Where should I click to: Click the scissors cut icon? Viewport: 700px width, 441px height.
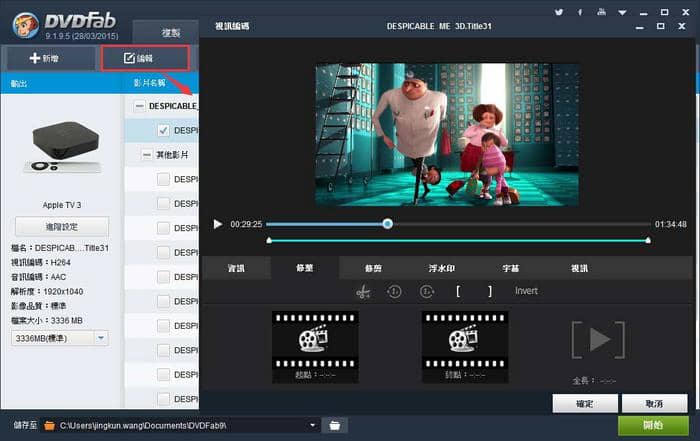[x=363, y=292]
